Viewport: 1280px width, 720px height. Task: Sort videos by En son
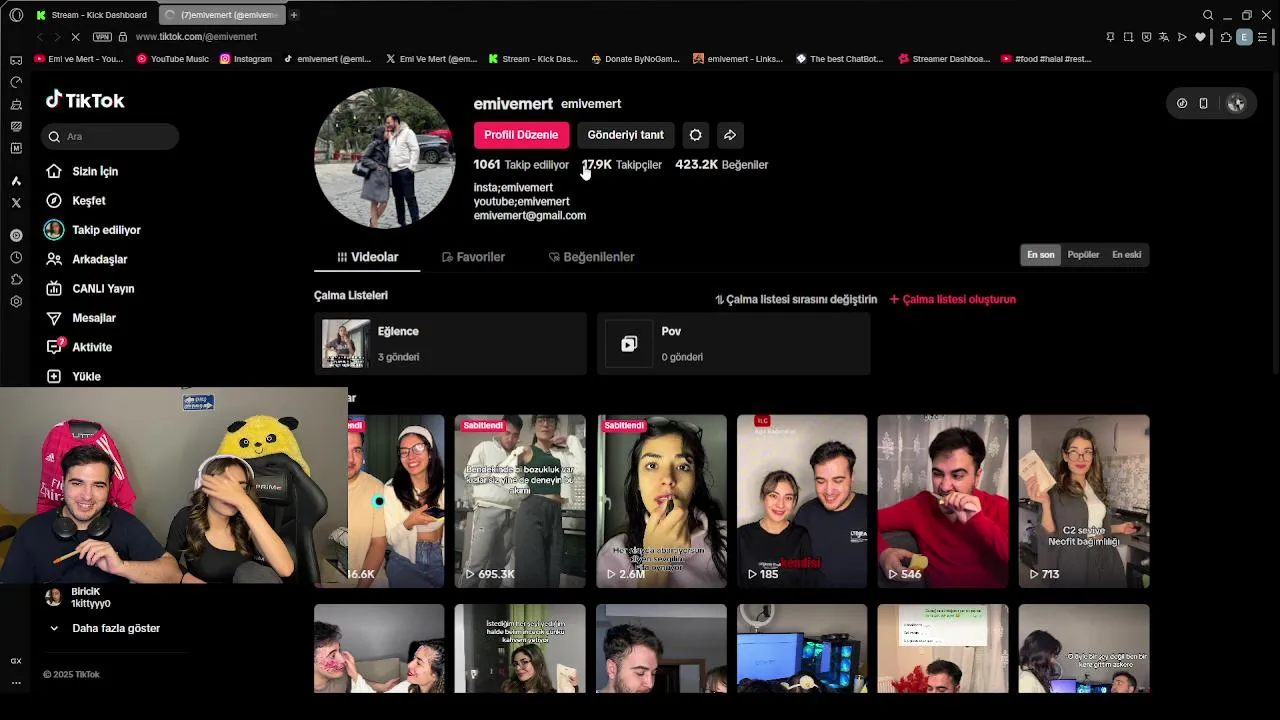tap(1041, 255)
